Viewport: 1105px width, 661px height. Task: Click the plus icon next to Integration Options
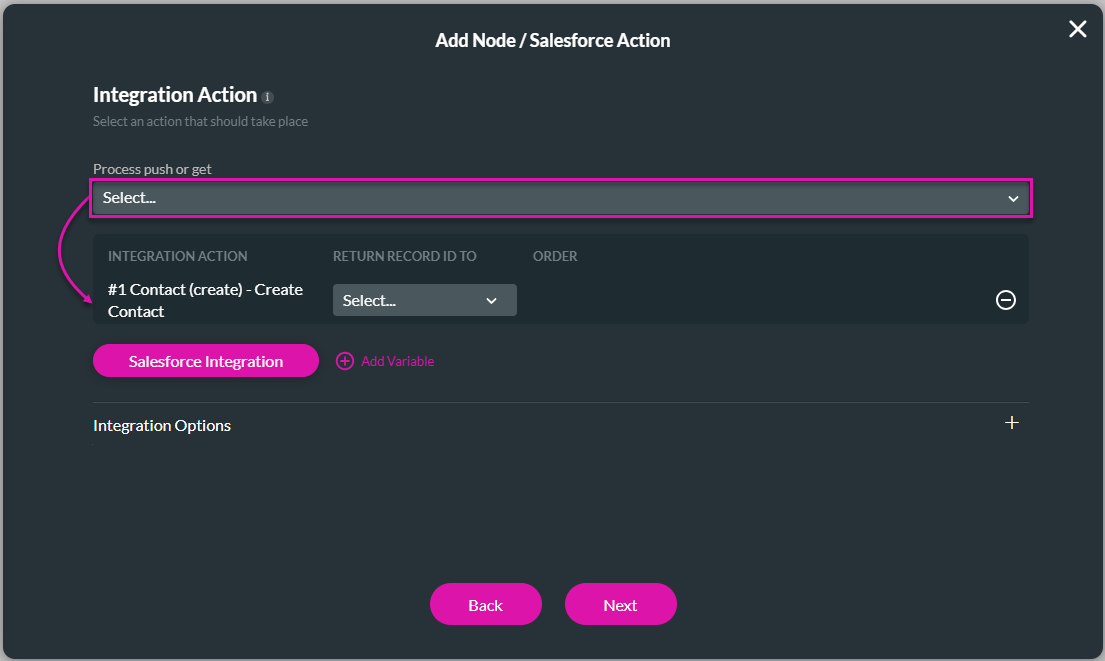[x=1012, y=423]
